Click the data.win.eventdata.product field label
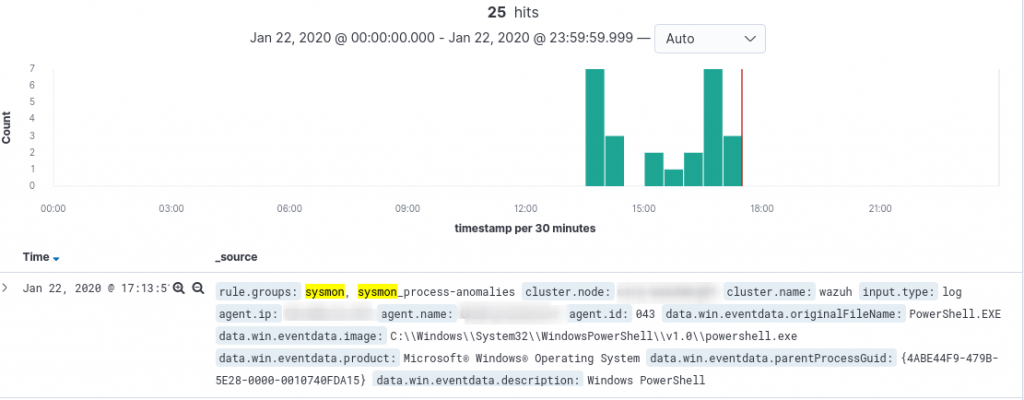Screen dimensions: 1024x400 point(307,358)
